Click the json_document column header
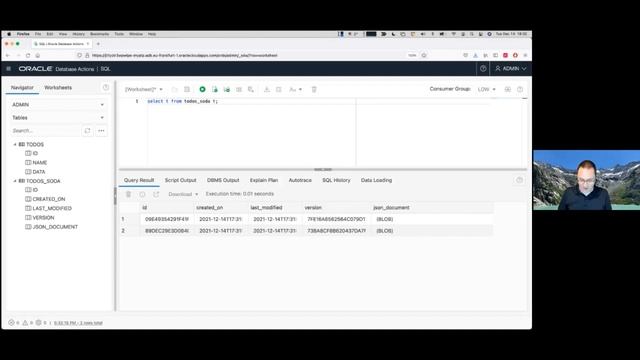Viewport: 640px width, 360px height. click(x=391, y=208)
